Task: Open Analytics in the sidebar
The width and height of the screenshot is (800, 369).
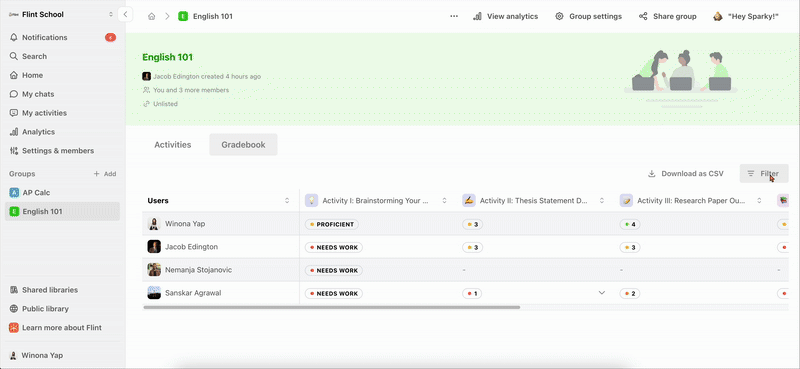Action: click(x=62, y=132)
